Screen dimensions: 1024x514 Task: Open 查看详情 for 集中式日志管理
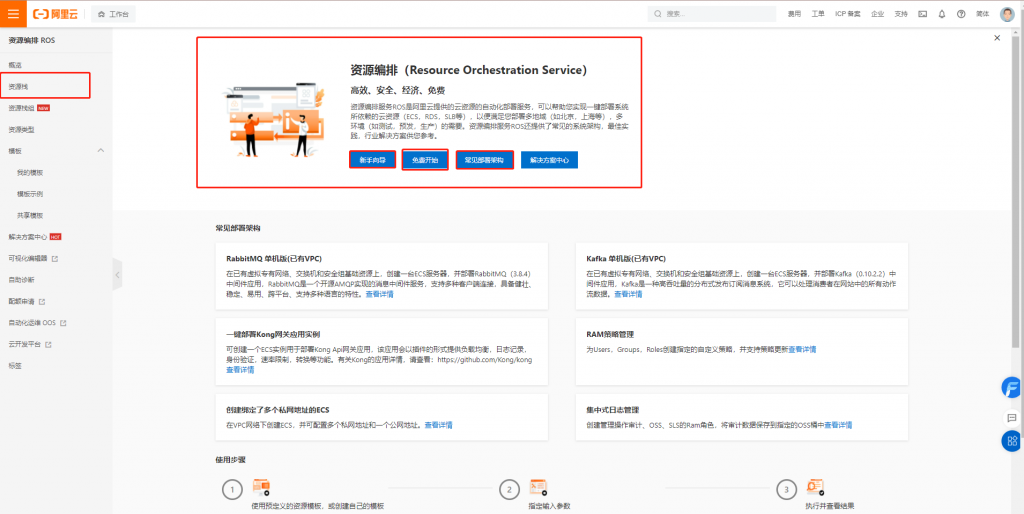coord(838,425)
